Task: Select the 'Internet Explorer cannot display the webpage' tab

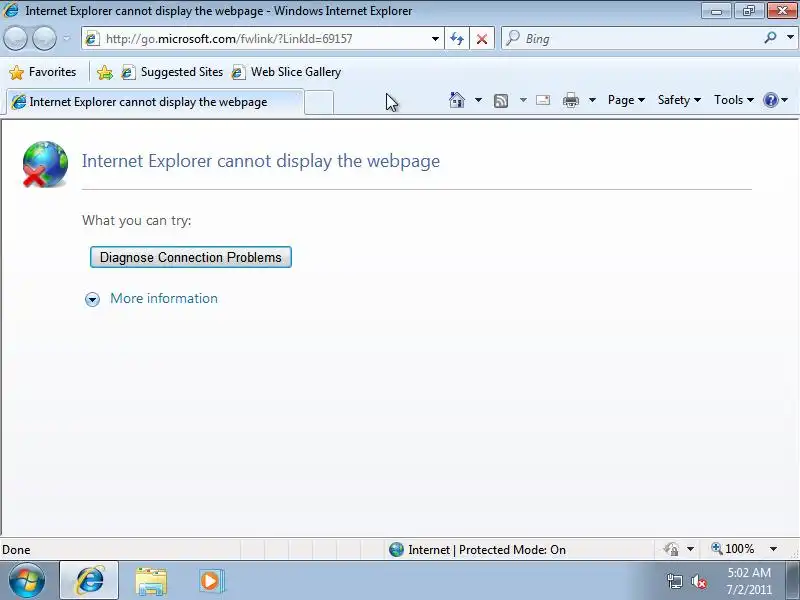Action: (155, 102)
